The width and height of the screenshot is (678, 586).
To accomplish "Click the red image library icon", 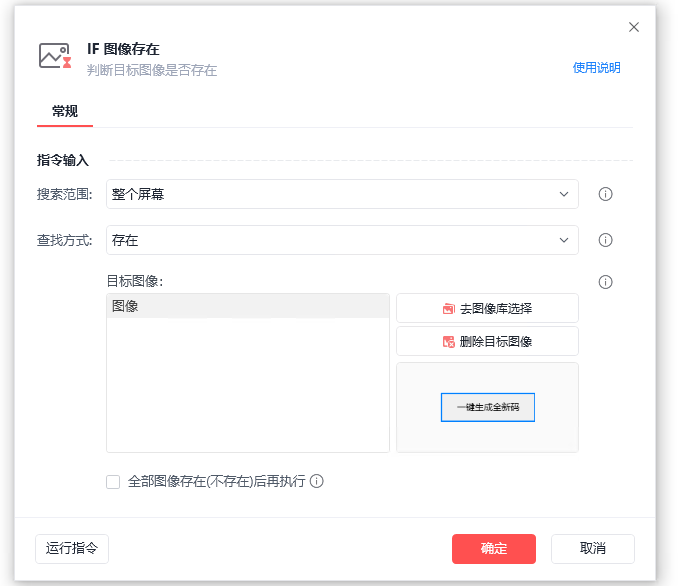I will (x=448, y=309).
